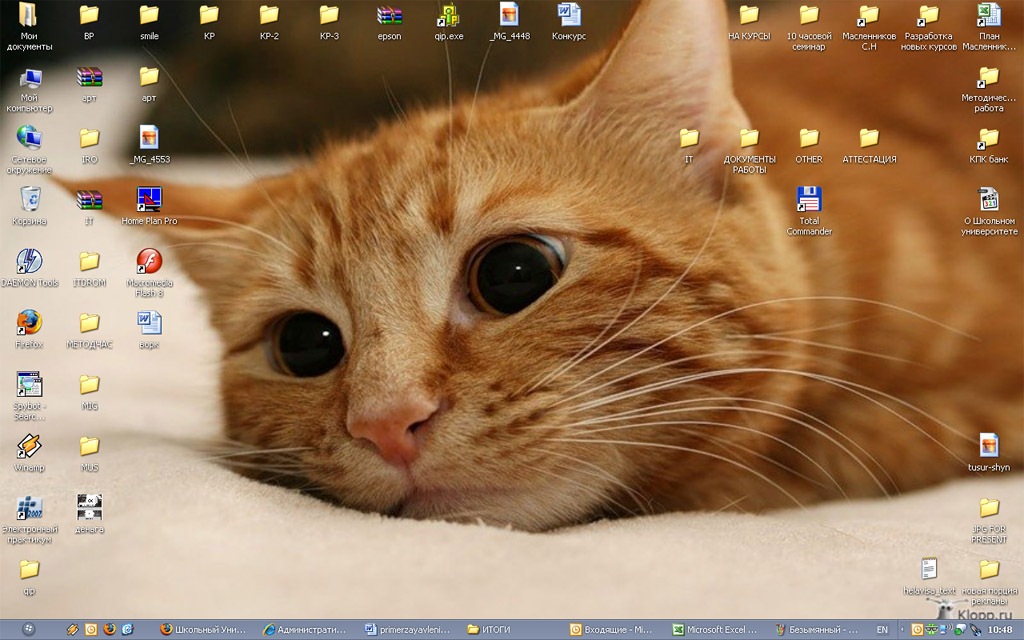Click the Spybot Search desktop icon

pos(29,385)
